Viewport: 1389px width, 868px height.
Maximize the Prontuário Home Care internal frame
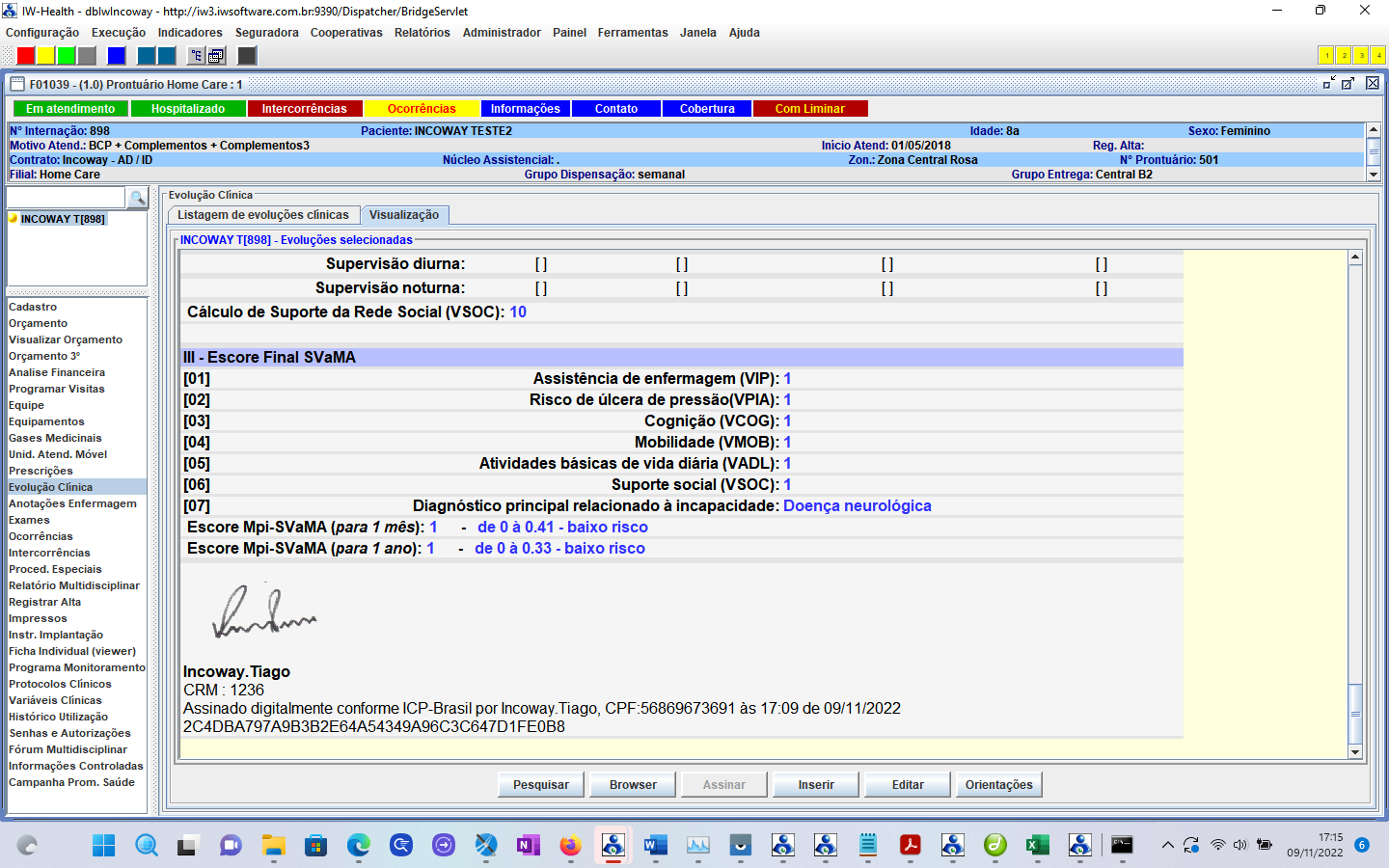click(1348, 84)
